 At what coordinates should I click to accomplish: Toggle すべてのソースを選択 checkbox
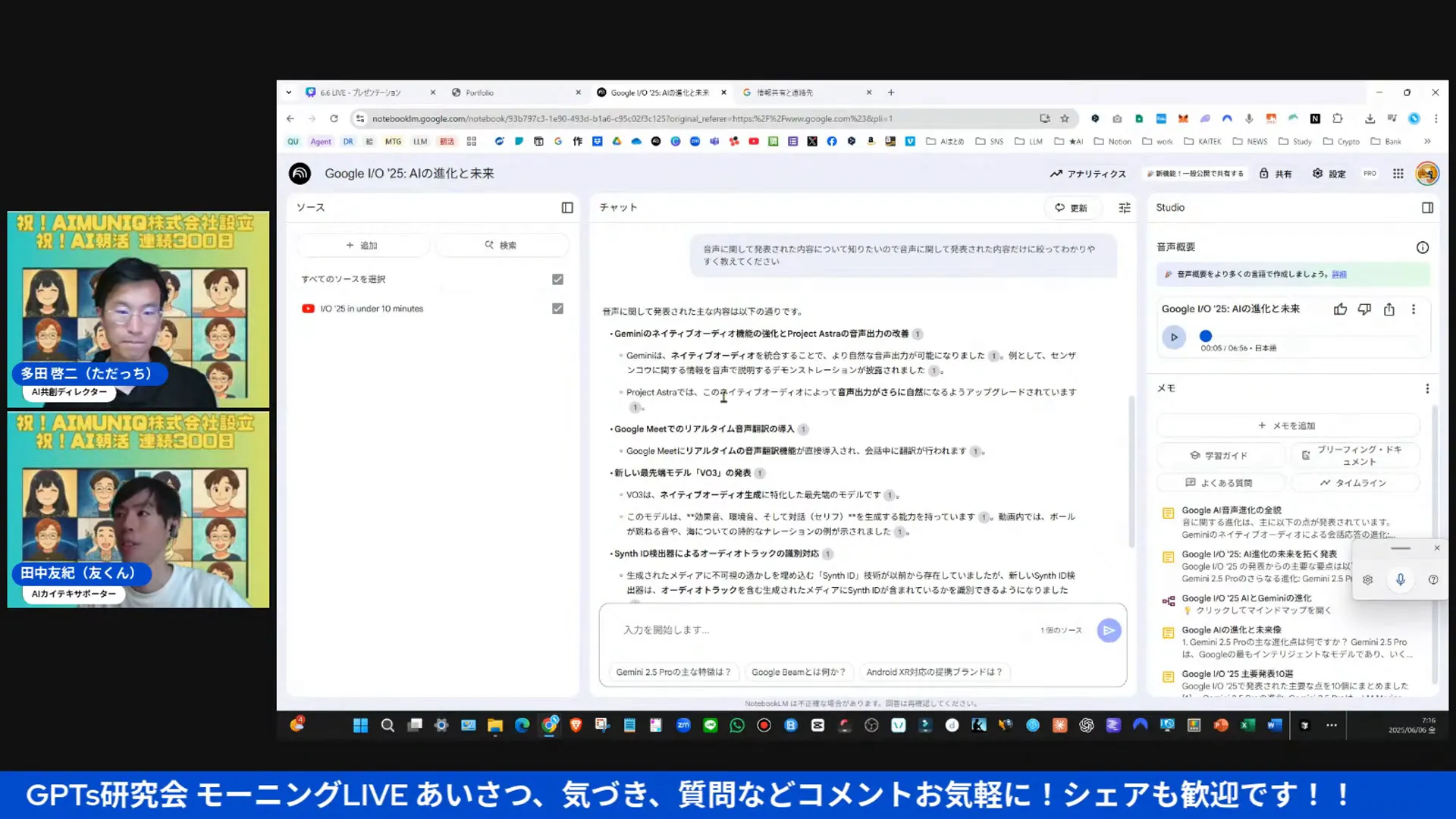[557, 280]
